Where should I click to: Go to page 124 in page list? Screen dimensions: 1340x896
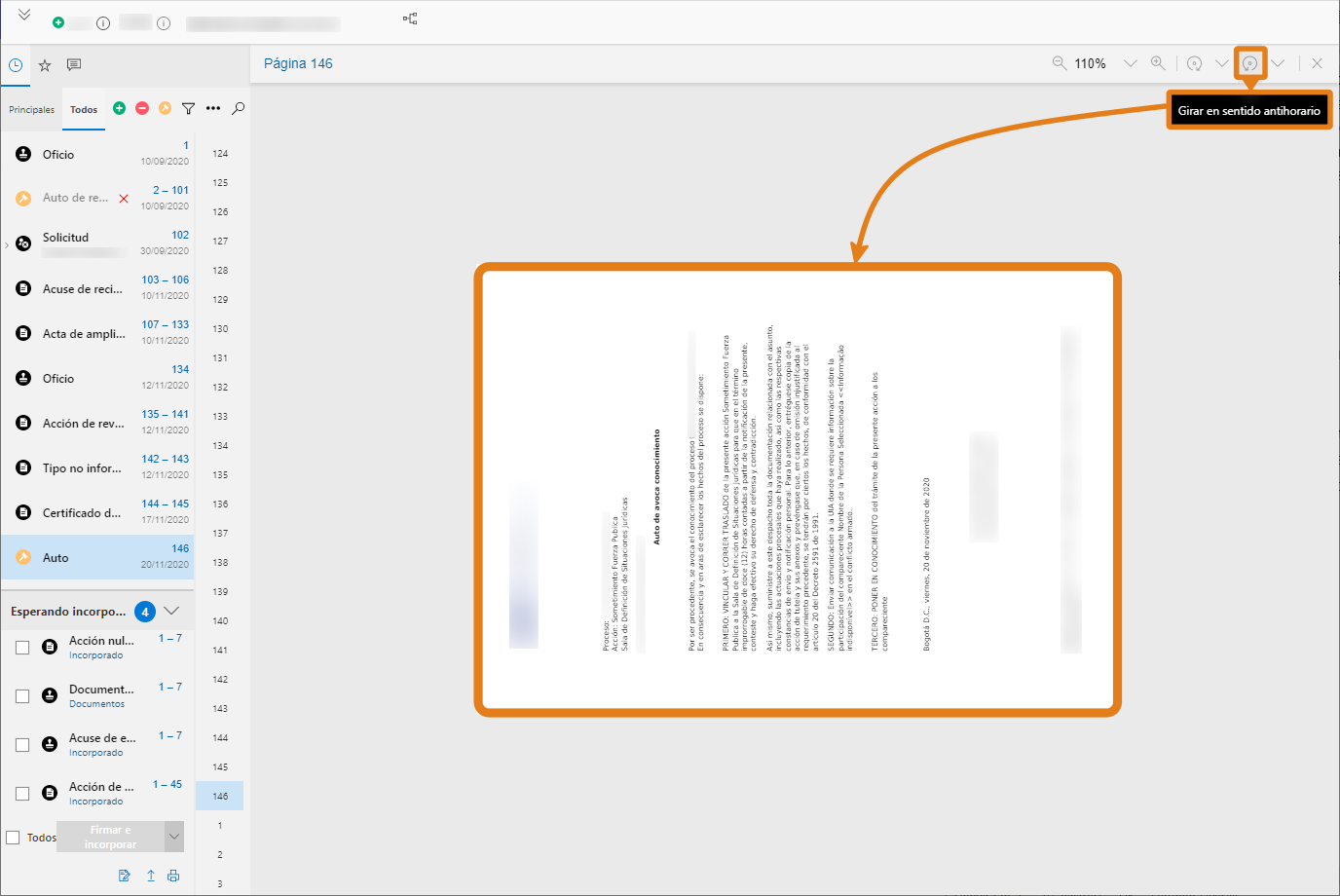pos(220,154)
